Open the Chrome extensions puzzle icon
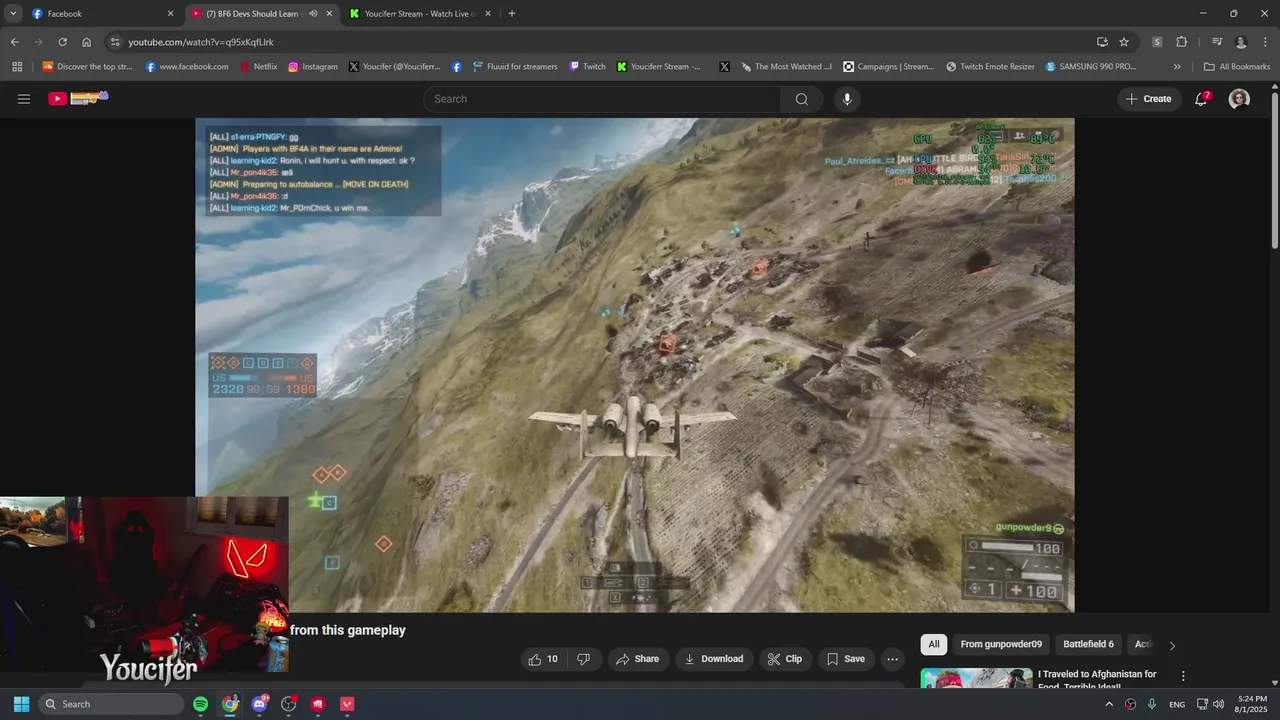Image resolution: width=1280 pixels, height=720 pixels. coord(1182,42)
